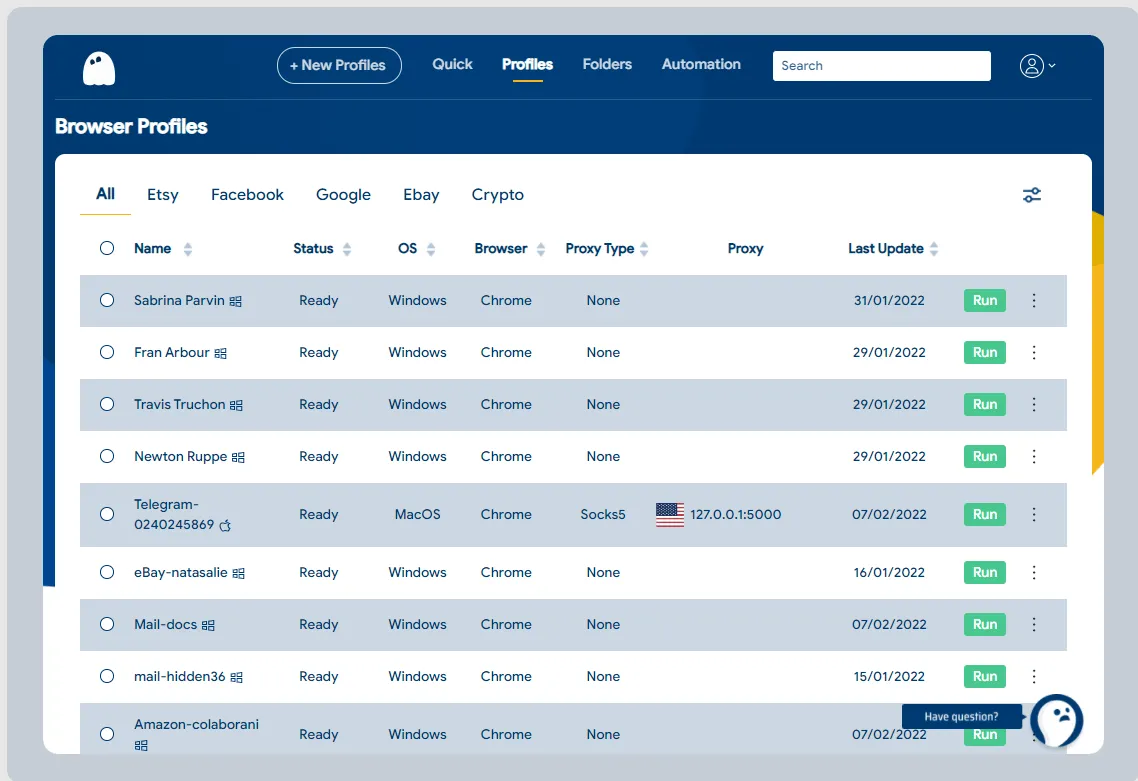Run the eBay-natasalie profile
1138x781 pixels.
coord(984,572)
